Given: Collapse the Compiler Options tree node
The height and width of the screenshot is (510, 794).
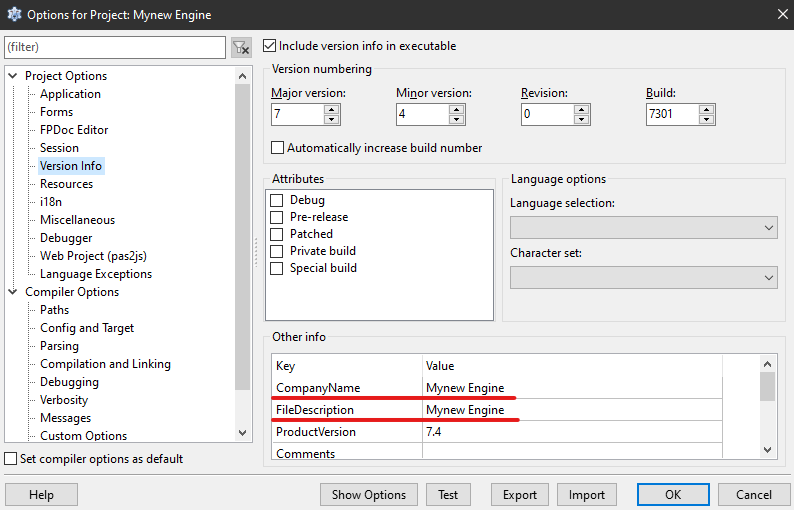Looking at the screenshot, I should pos(13,292).
